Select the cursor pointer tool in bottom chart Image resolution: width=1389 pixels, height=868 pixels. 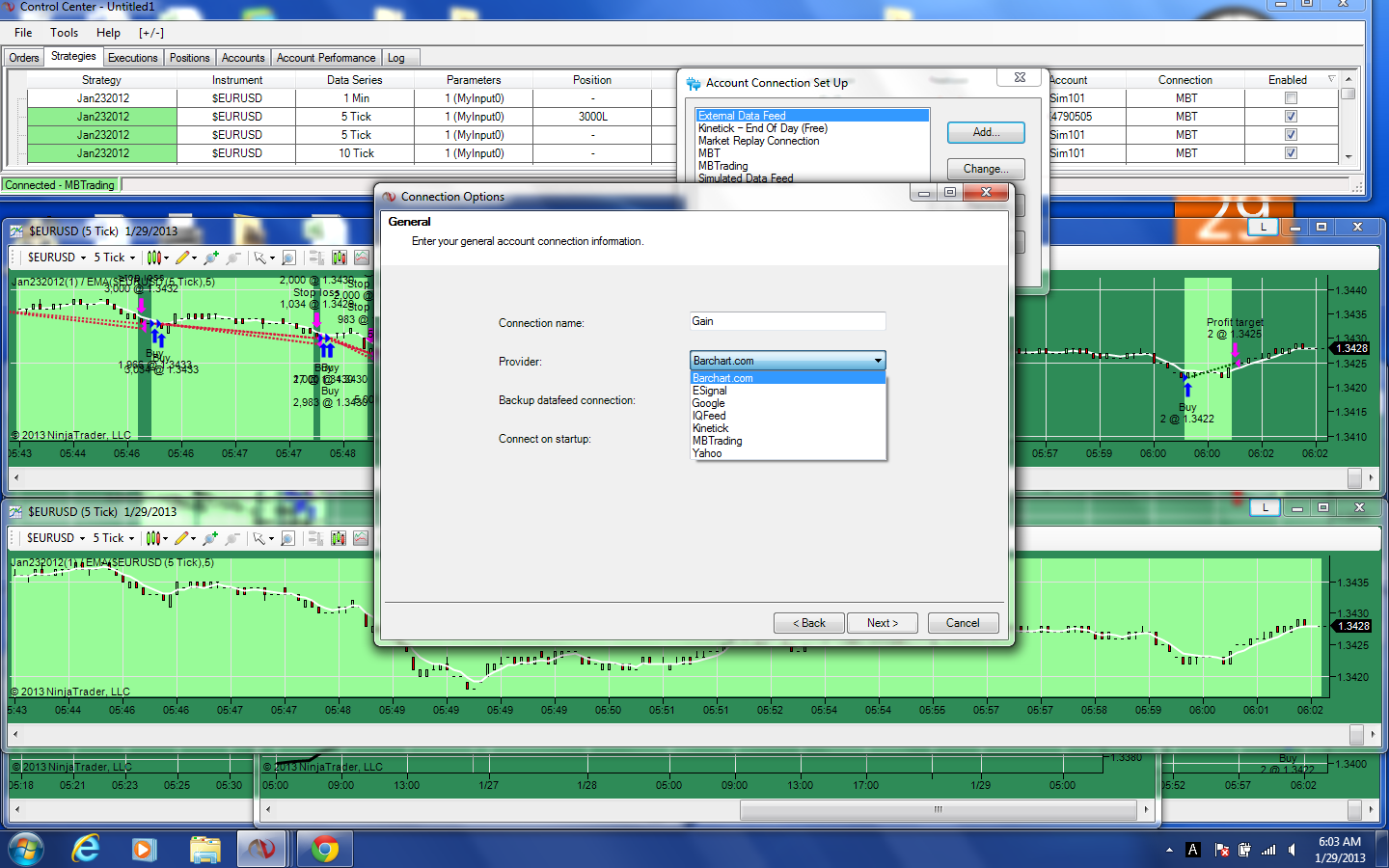click(258, 538)
